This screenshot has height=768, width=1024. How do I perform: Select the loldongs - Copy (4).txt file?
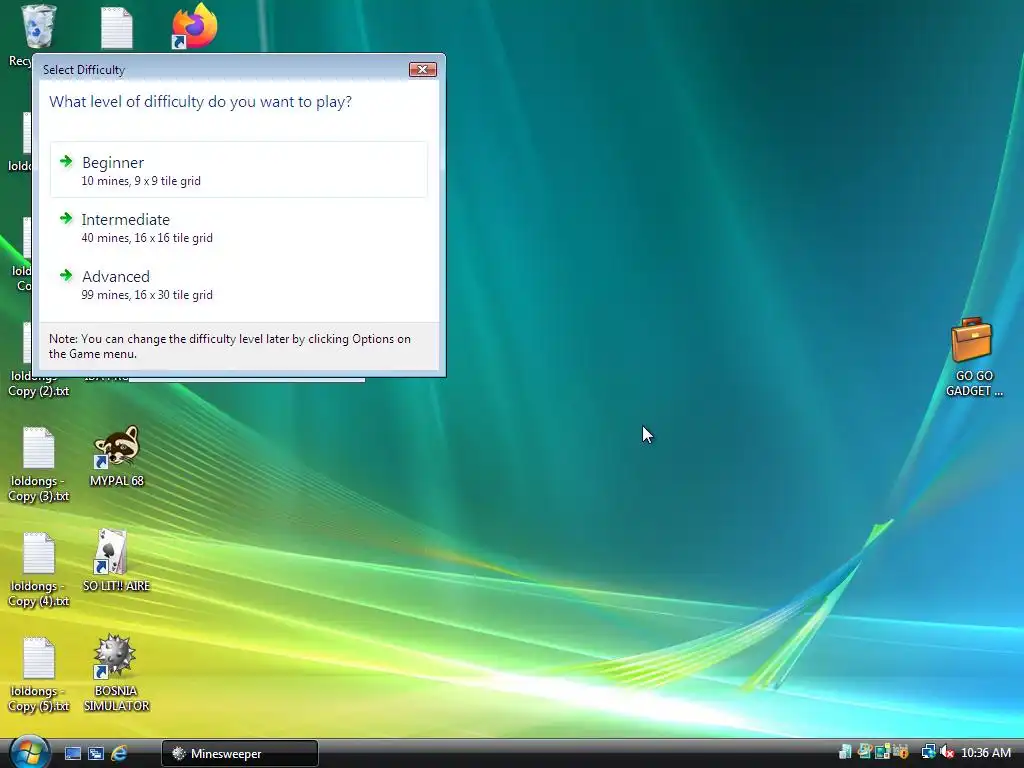point(38,569)
